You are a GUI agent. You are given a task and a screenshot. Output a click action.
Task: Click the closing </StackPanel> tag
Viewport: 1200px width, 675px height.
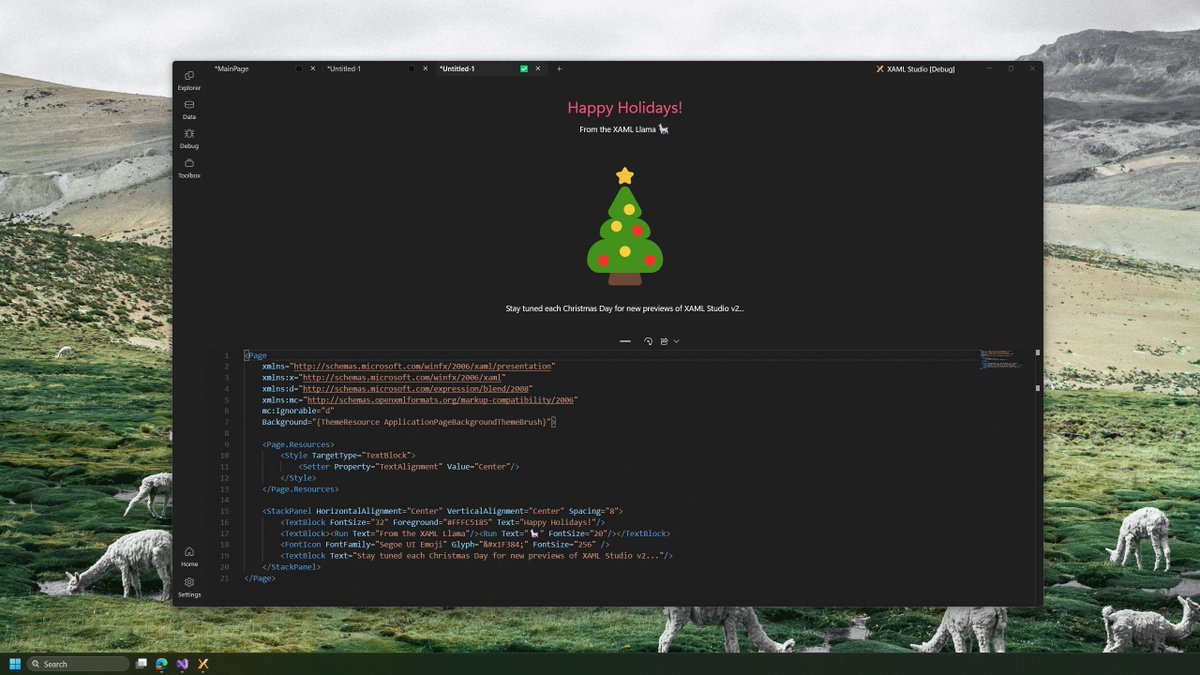[x=292, y=567]
